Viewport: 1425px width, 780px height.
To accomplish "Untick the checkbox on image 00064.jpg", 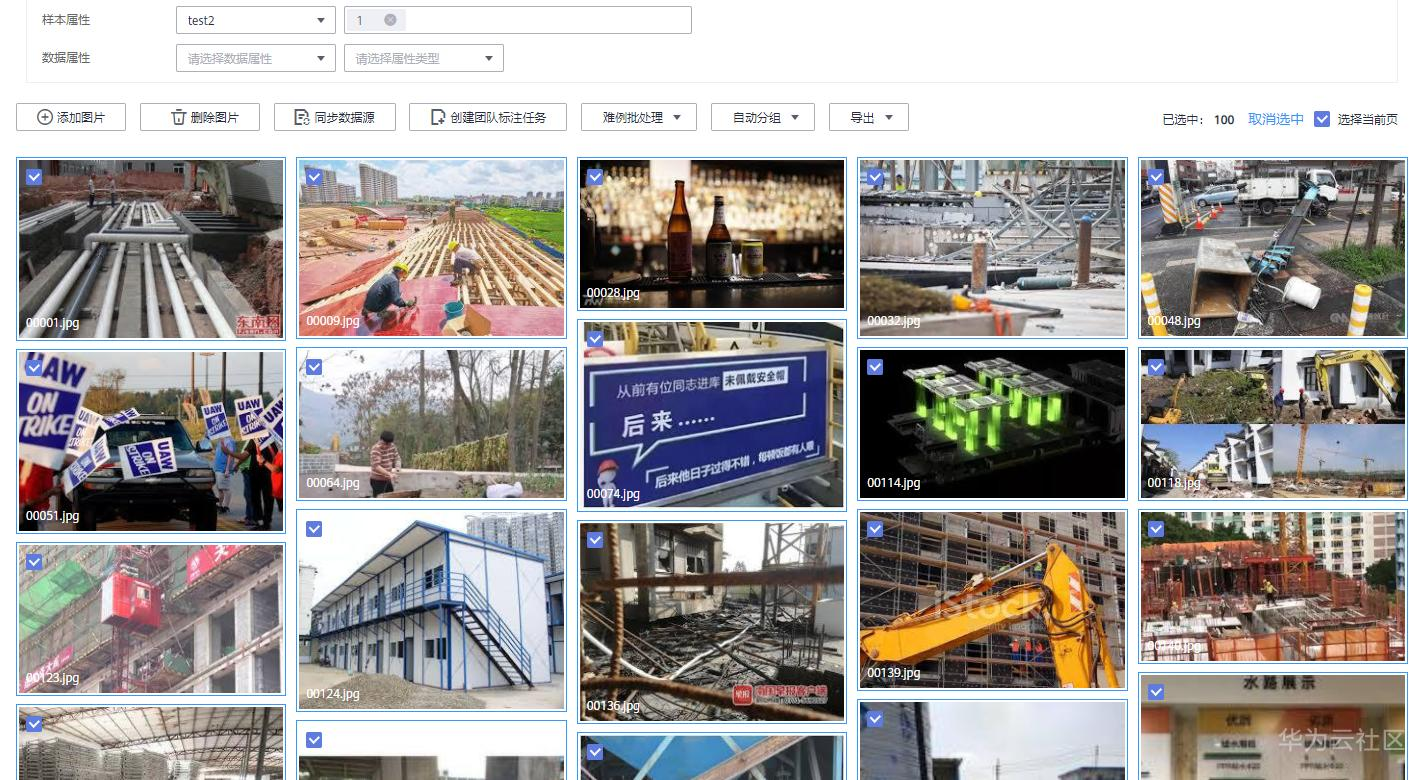I will coord(314,367).
